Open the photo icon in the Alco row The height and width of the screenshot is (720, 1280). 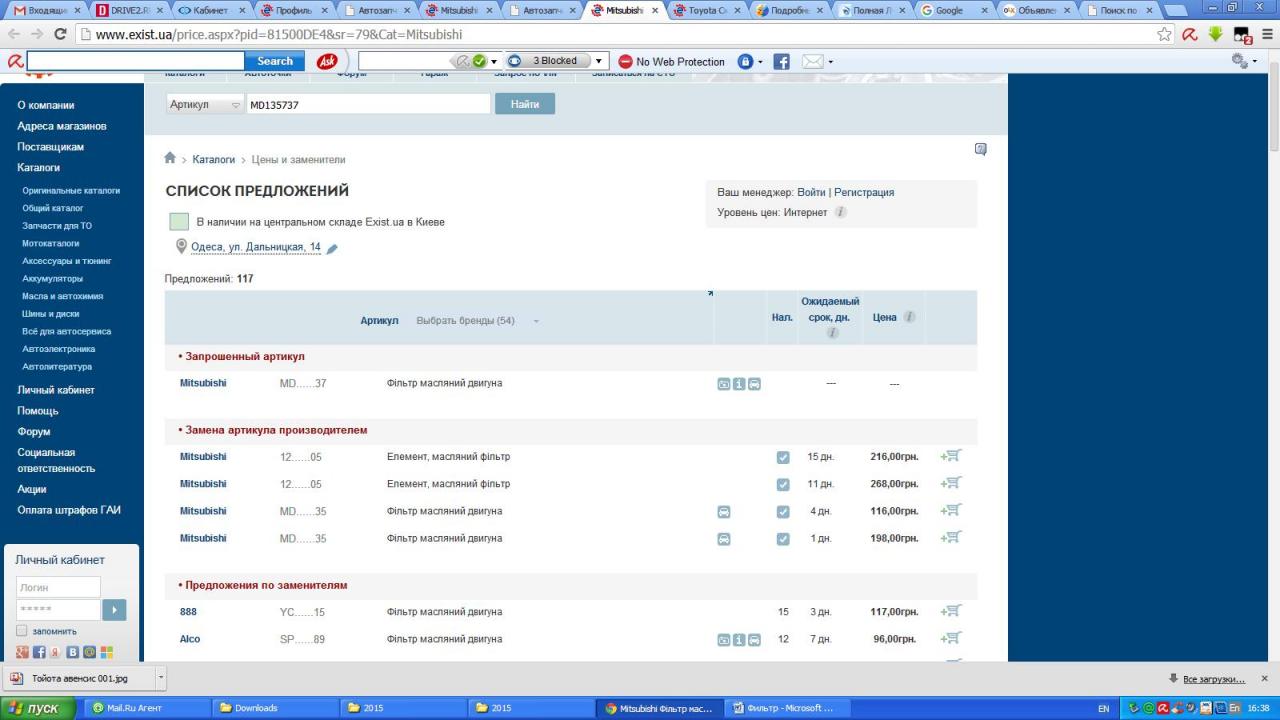click(x=724, y=639)
